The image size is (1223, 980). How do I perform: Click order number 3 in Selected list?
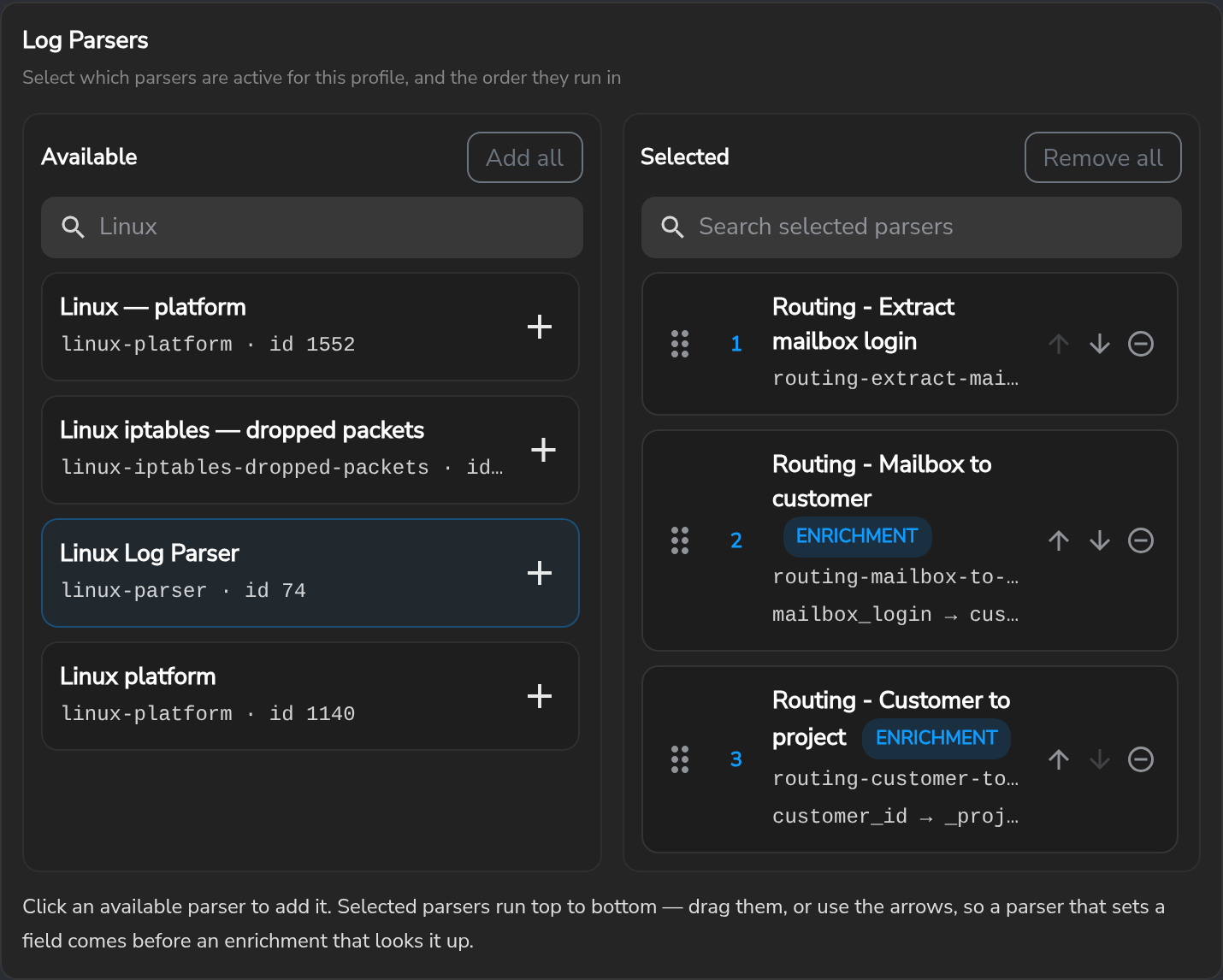736,759
